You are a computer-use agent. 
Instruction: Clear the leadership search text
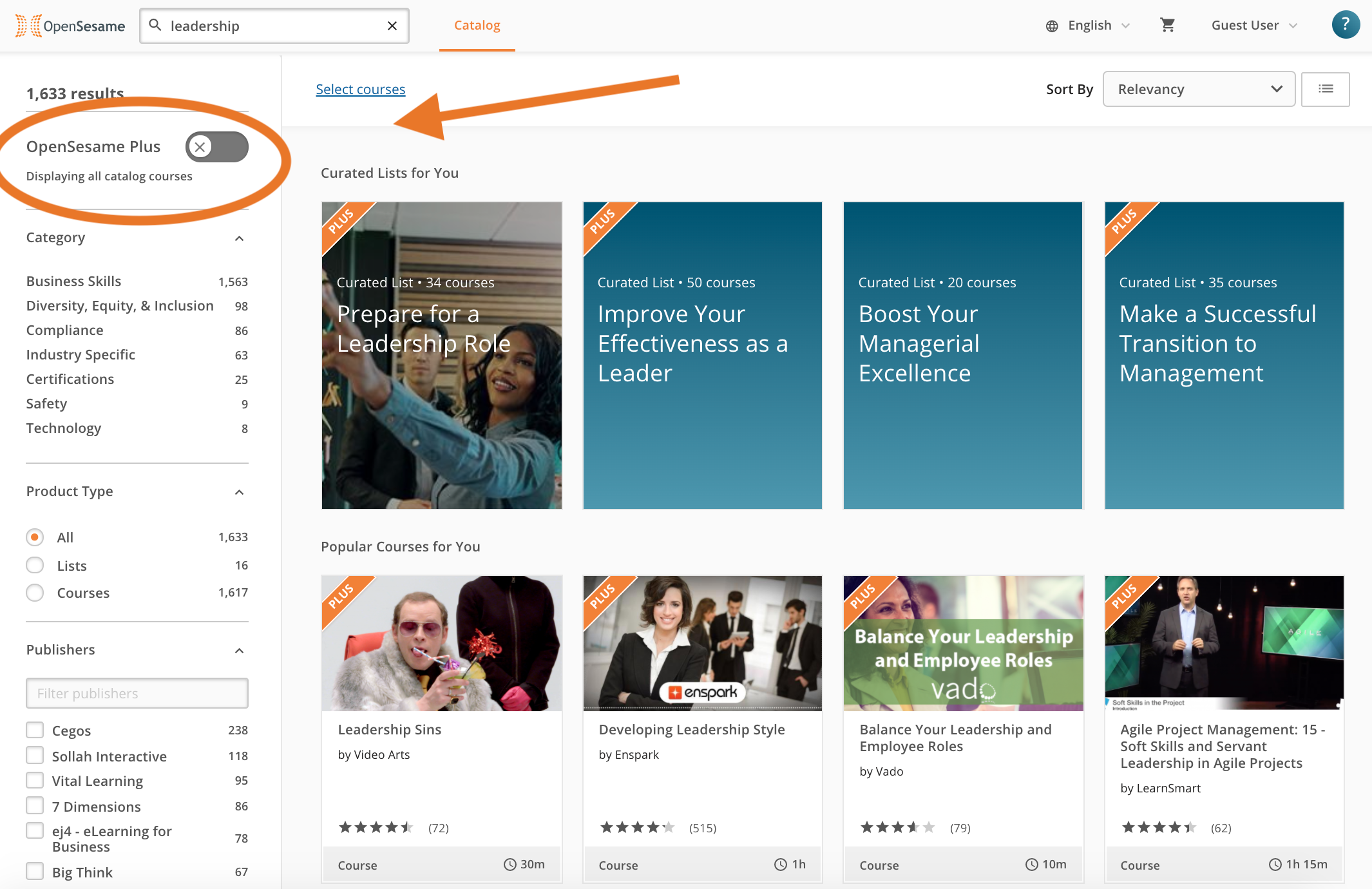coord(392,26)
